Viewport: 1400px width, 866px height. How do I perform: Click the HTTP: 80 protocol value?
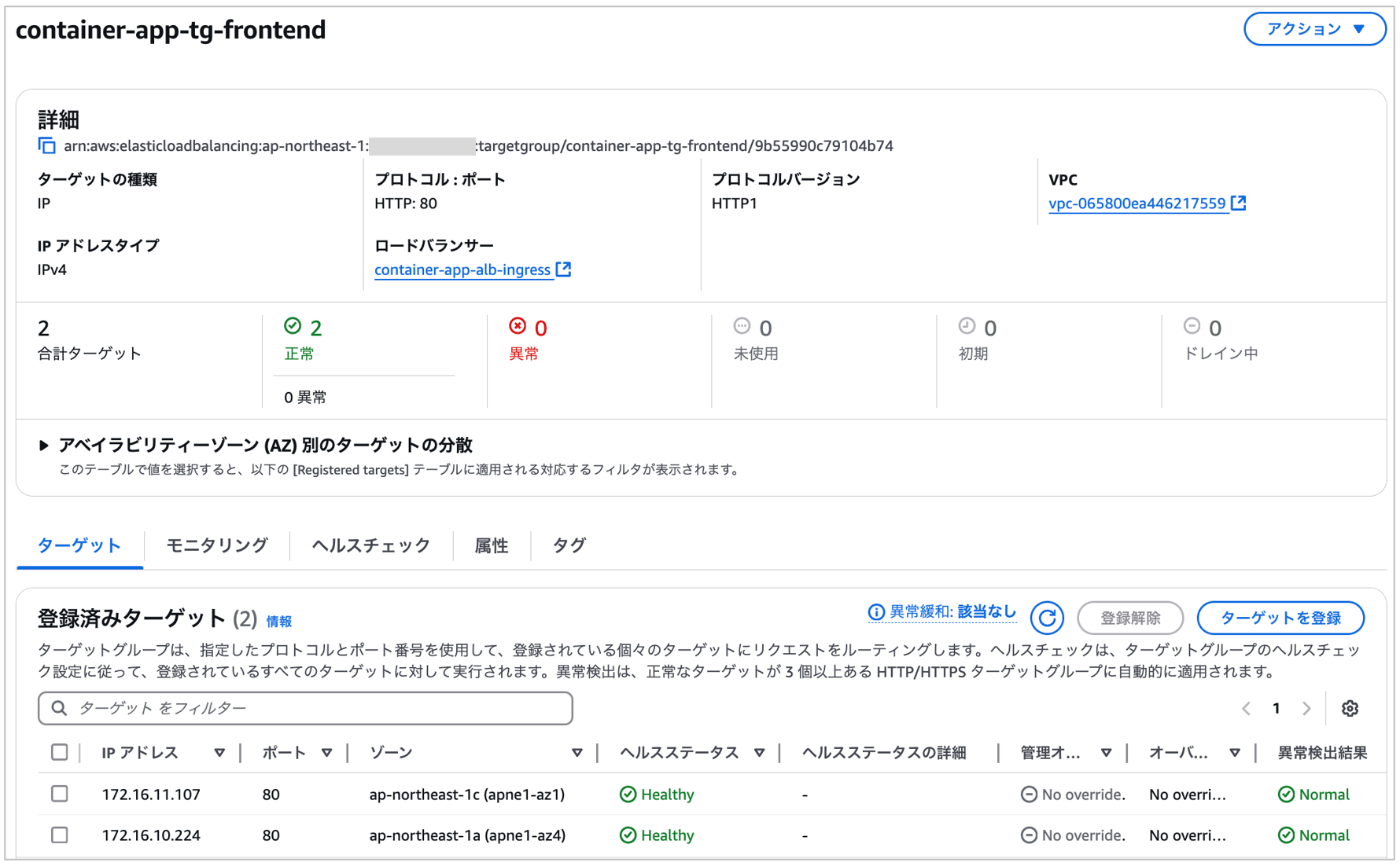tap(405, 203)
